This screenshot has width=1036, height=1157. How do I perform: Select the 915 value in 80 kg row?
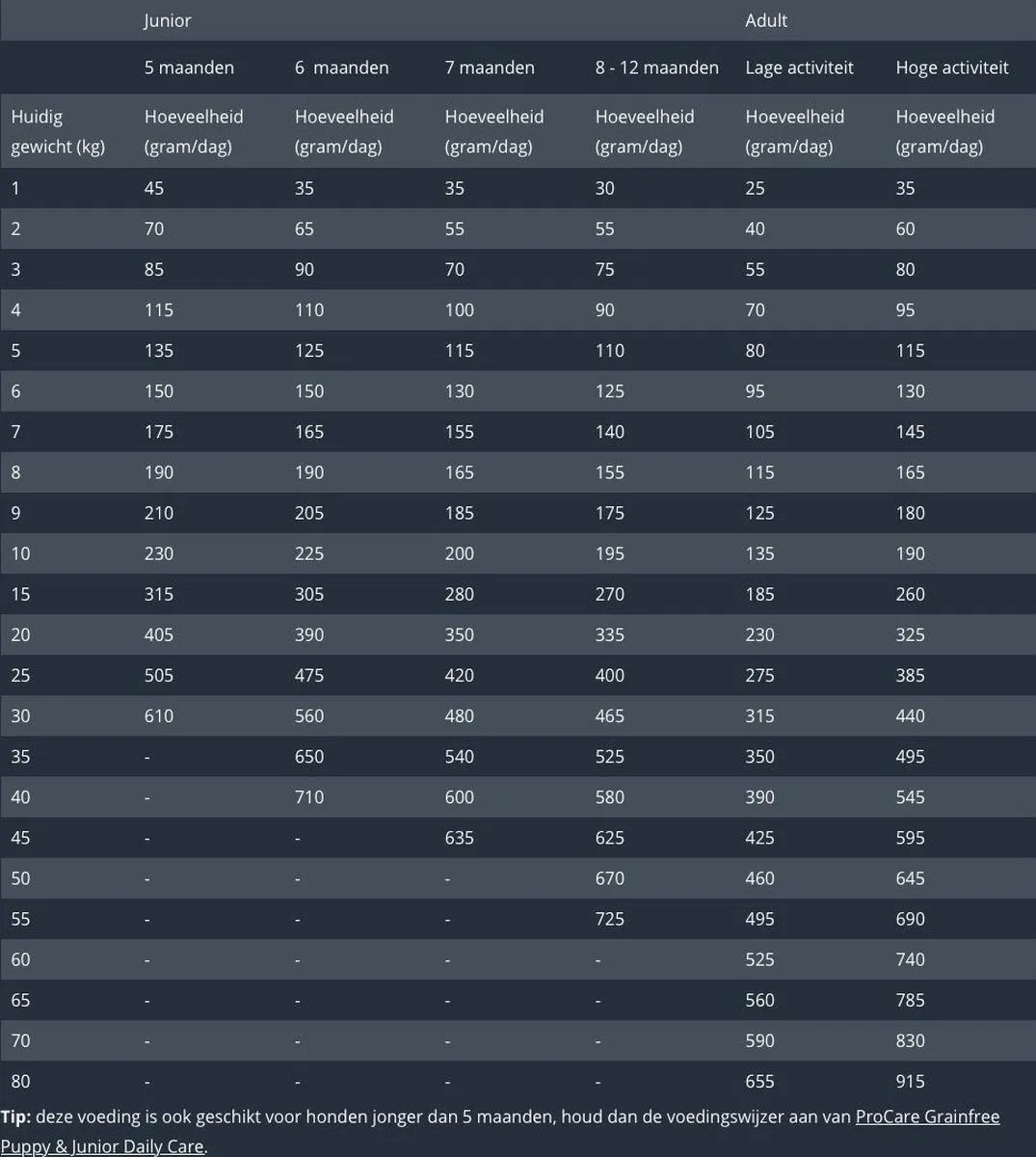coord(910,1081)
